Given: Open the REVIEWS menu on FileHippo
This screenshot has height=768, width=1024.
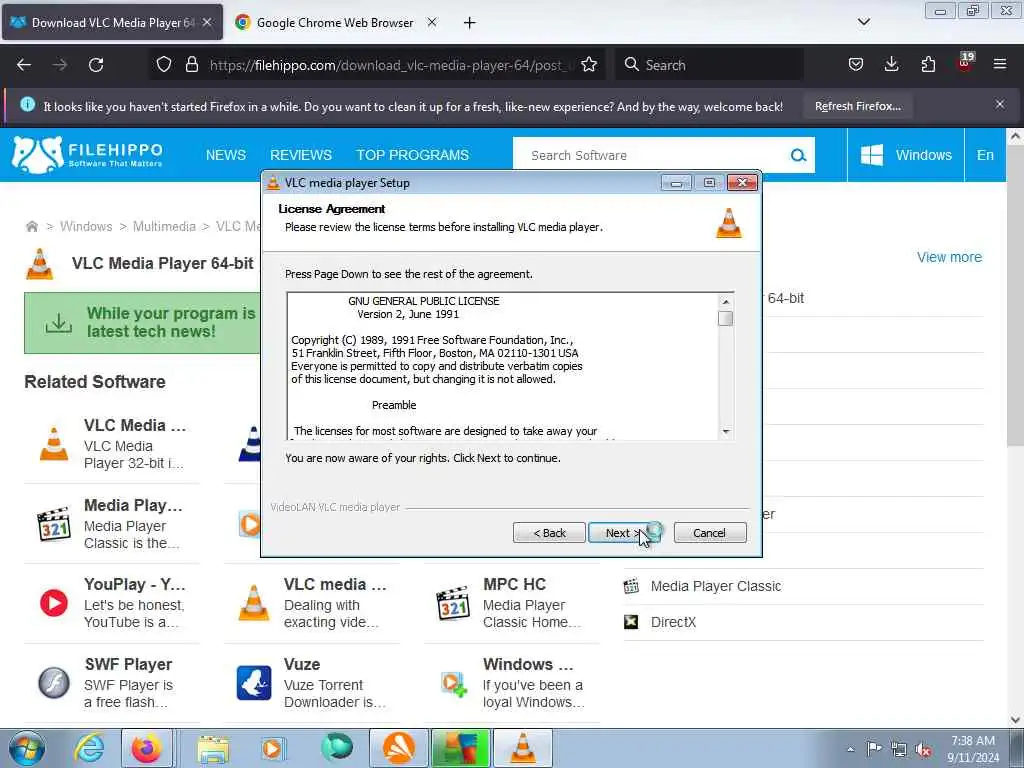Looking at the screenshot, I should (301, 155).
